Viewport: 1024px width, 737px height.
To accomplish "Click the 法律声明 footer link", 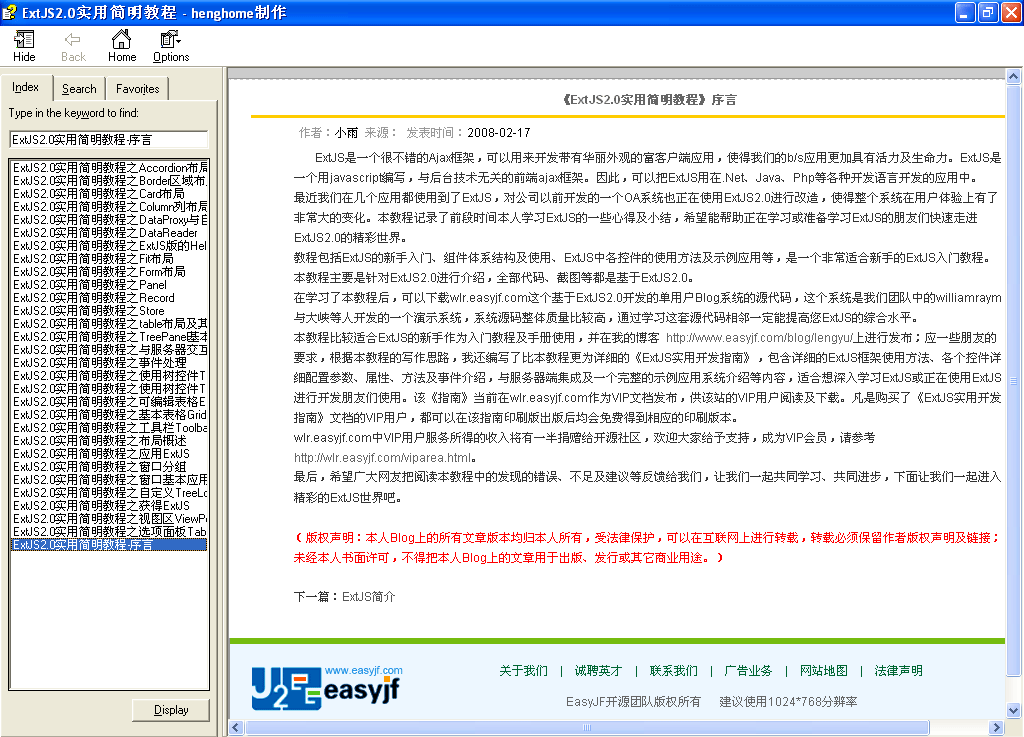I will tap(898, 671).
